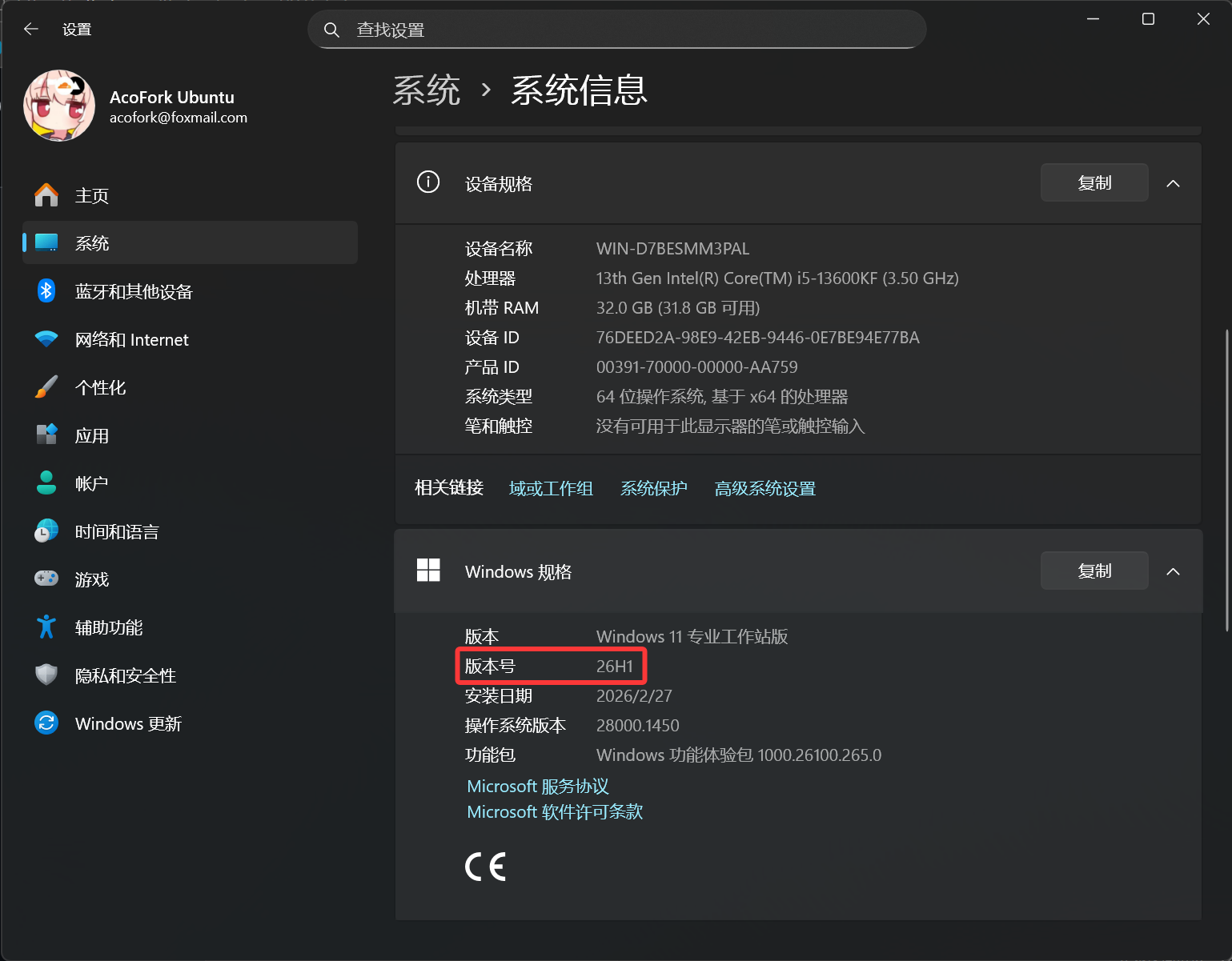Open Personalization via paintbrush icon
Viewport: 1232px width, 961px height.
[46, 387]
